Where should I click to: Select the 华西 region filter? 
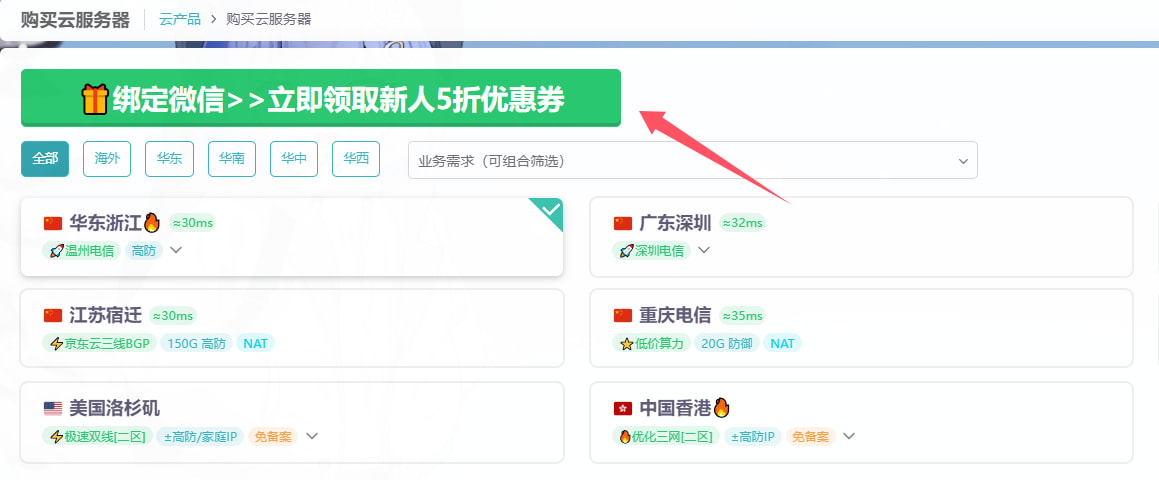click(356, 159)
